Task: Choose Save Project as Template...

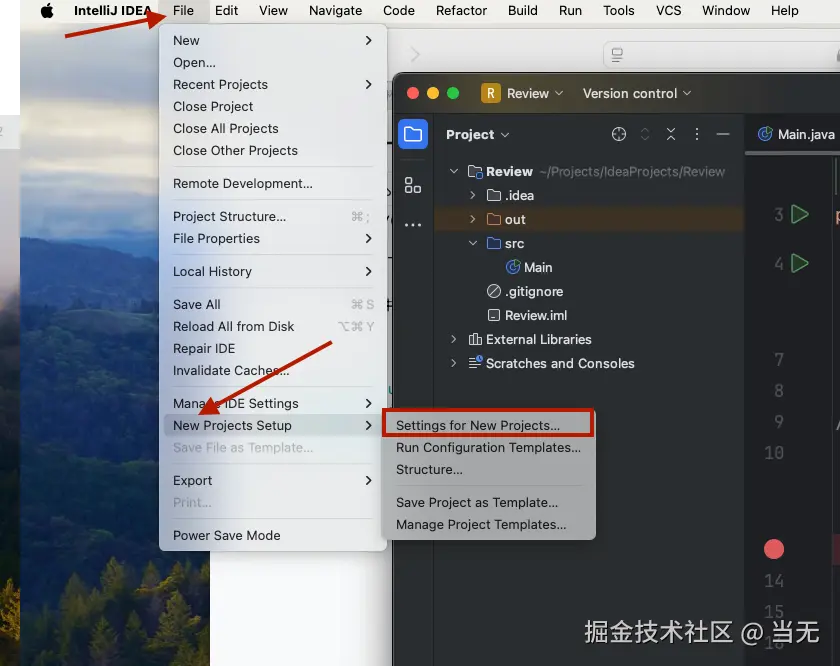Action: (488, 503)
